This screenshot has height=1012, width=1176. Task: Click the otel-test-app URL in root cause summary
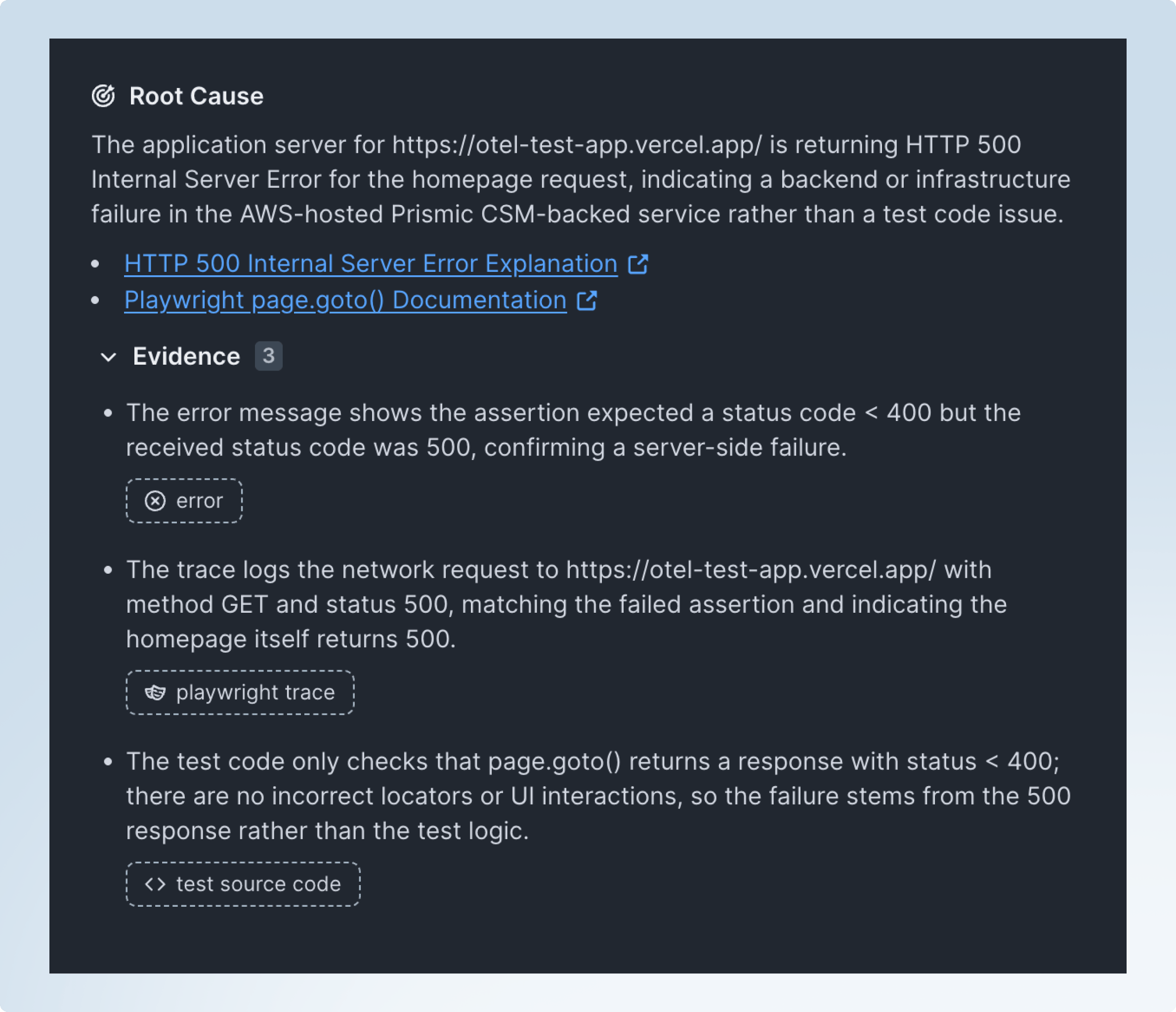click(x=577, y=145)
